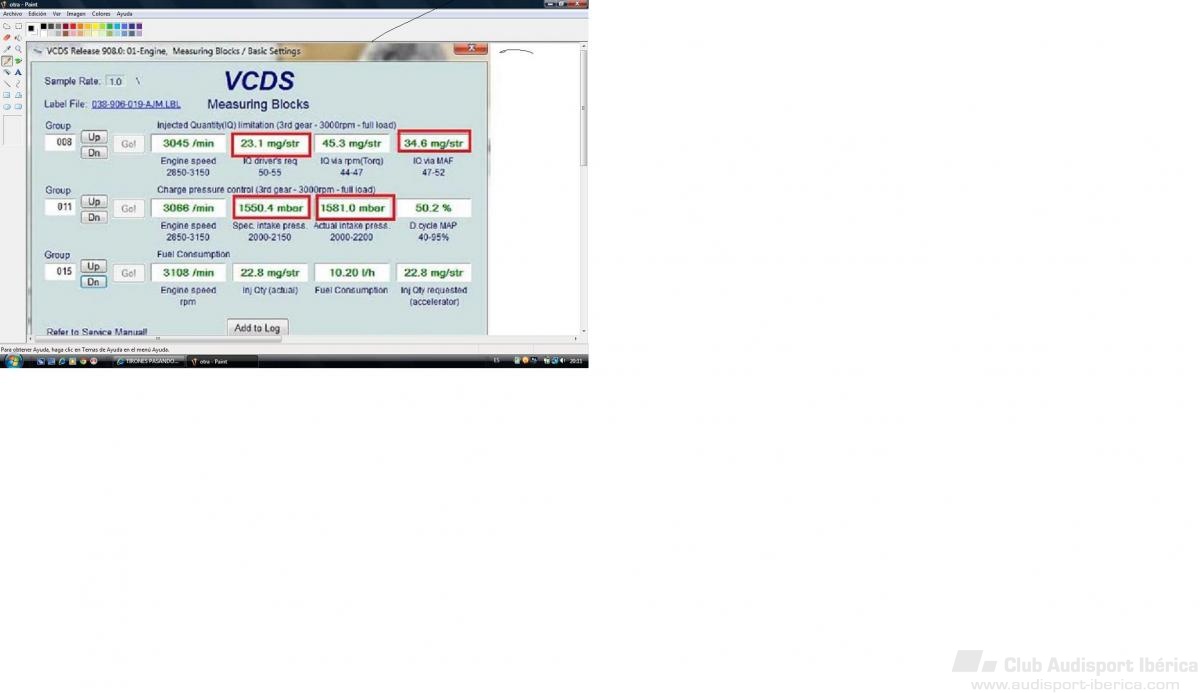Select the Pencil tool in toolbox
This screenshot has width=1200, height=693.
7,60
